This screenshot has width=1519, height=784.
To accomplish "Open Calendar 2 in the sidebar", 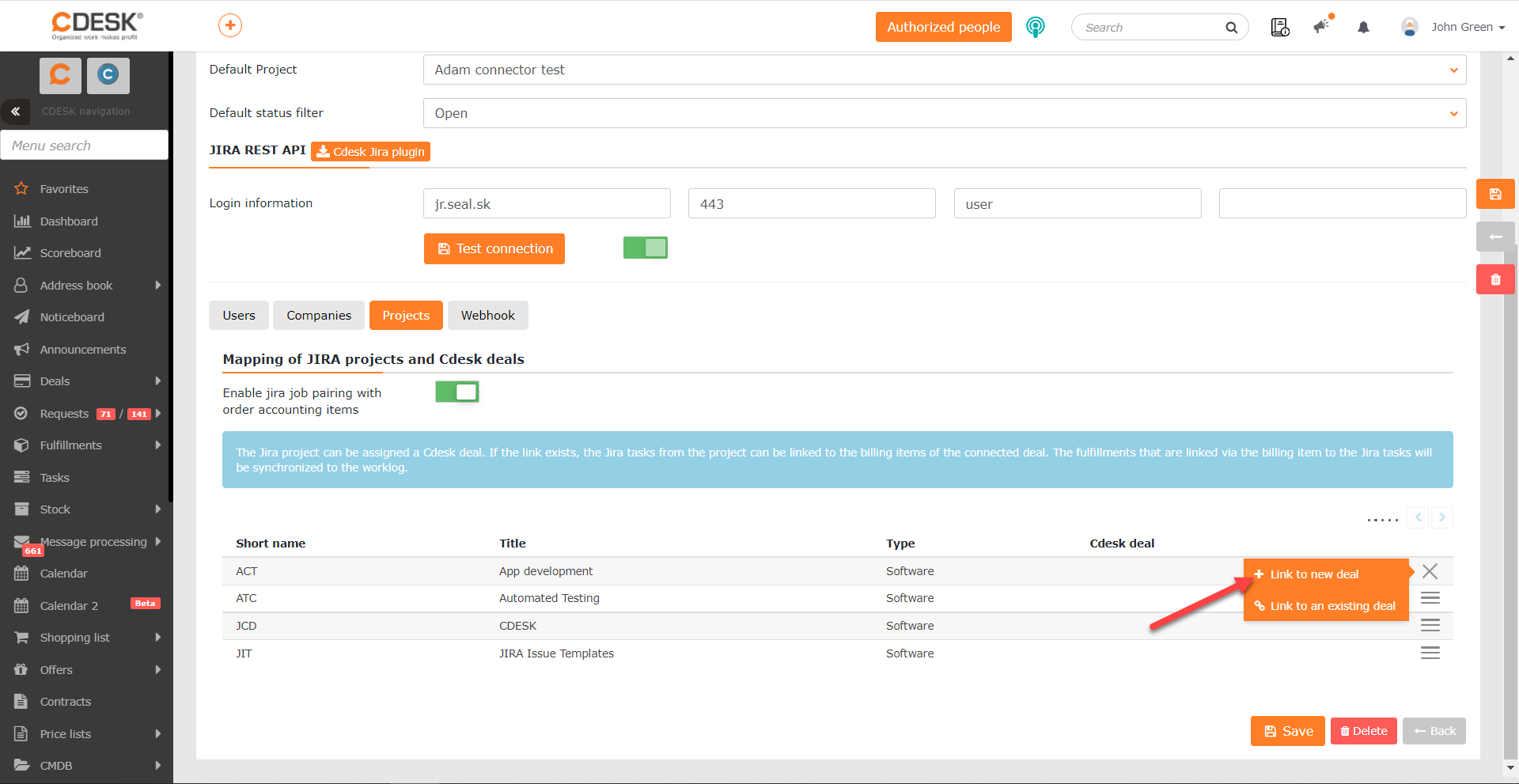I will click(x=69, y=606).
